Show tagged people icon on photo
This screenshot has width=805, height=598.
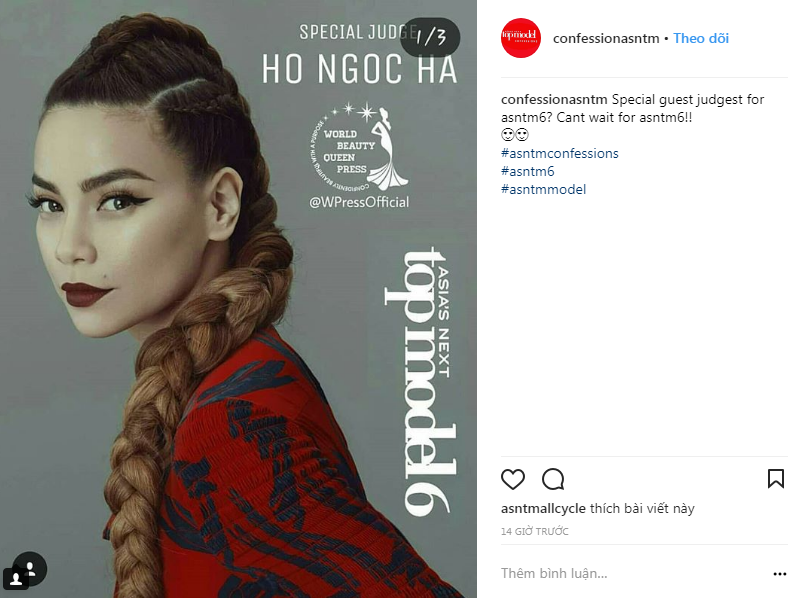coord(30,569)
